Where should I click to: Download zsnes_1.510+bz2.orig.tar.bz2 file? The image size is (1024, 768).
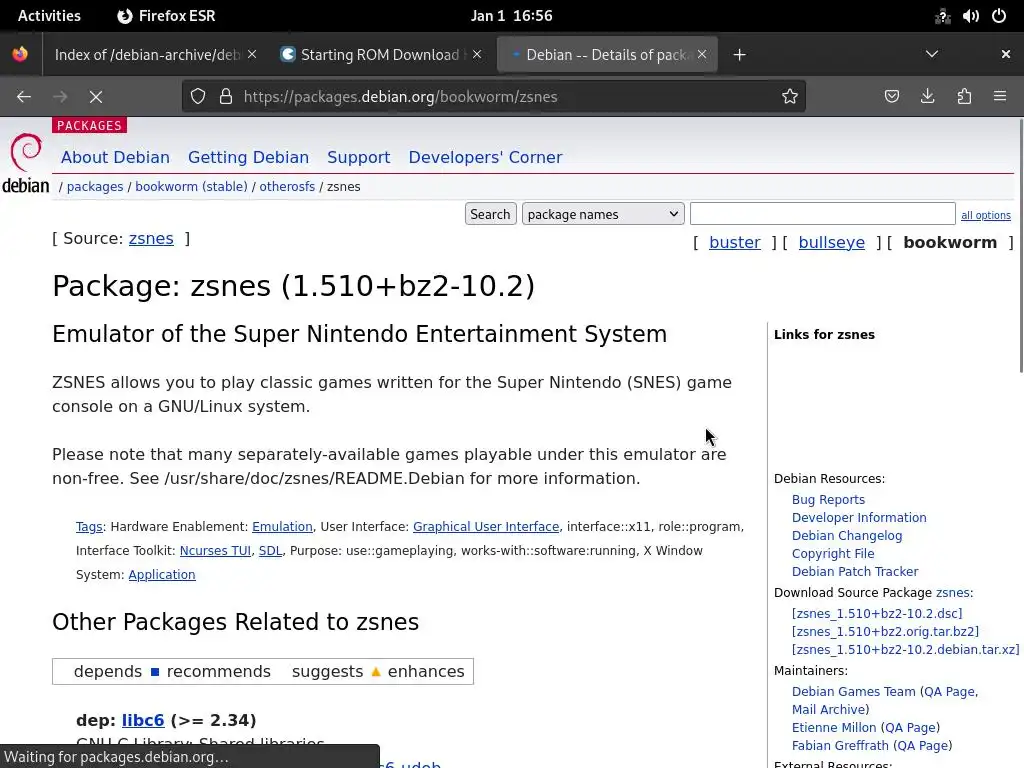pyautogui.click(x=885, y=632)
